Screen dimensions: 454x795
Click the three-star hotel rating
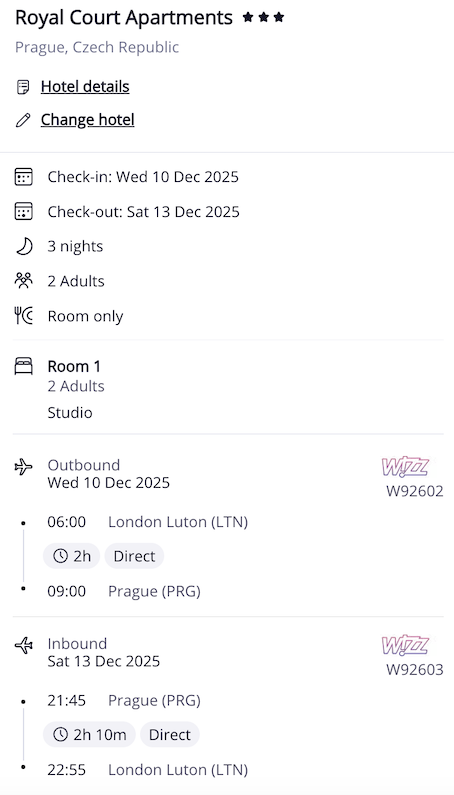[263, 18]
